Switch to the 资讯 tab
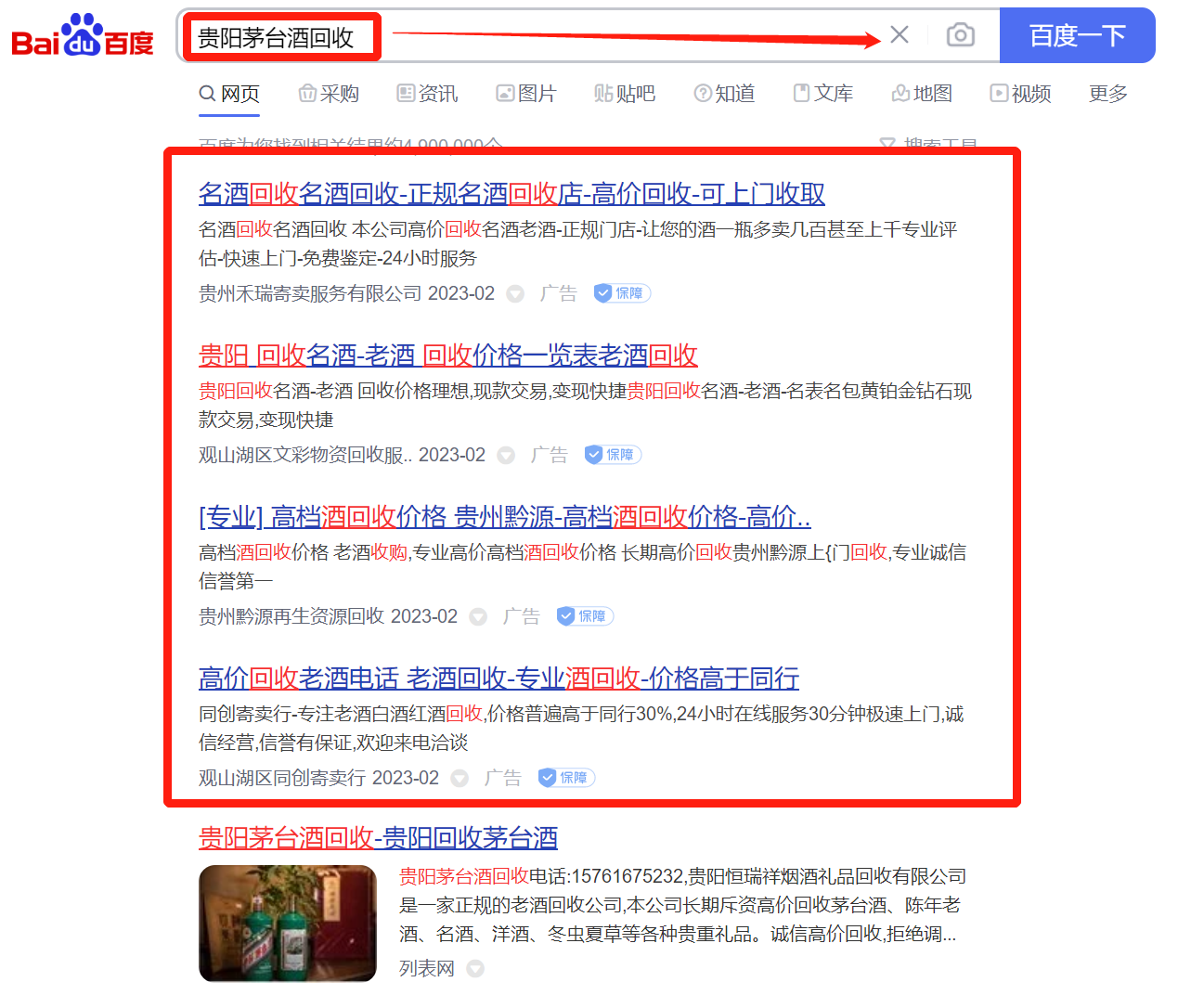1191x1008 pixels. (x=427, y=94)
